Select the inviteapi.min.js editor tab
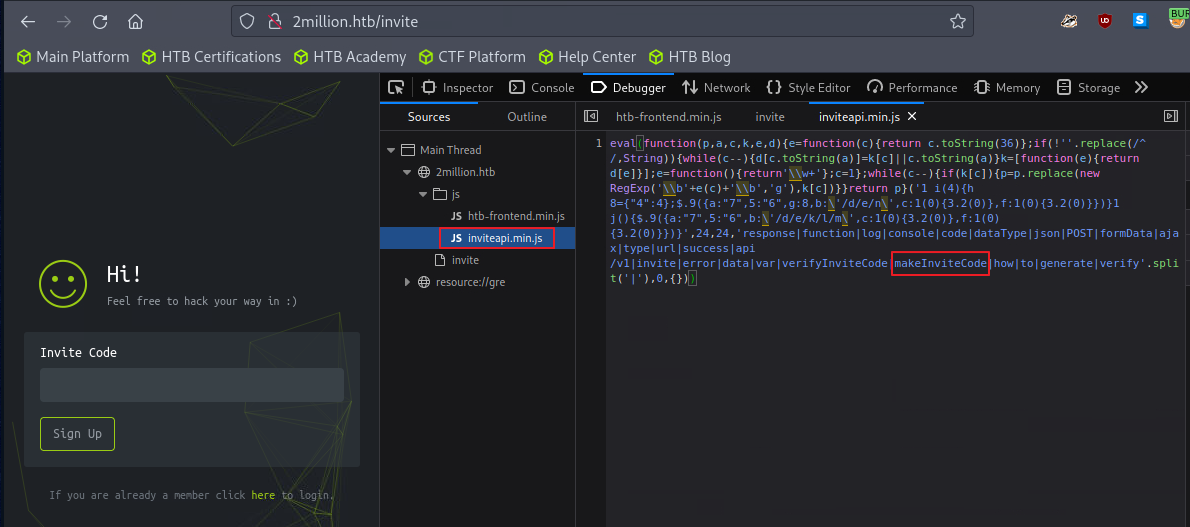Image resolution: width=1190 pixels, height=527 pixels. coord(858,117)
